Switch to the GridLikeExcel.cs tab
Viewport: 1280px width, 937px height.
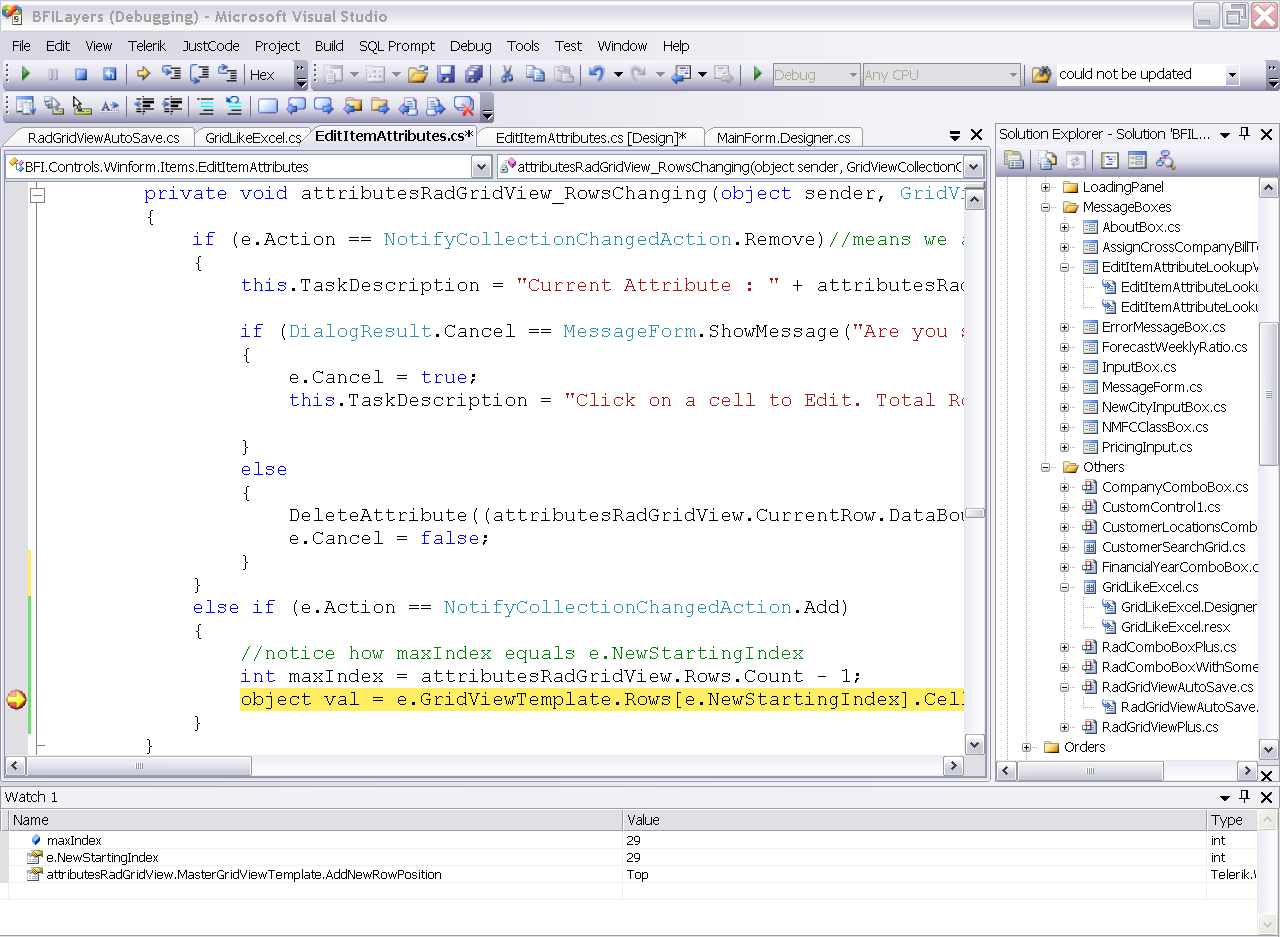252,138
